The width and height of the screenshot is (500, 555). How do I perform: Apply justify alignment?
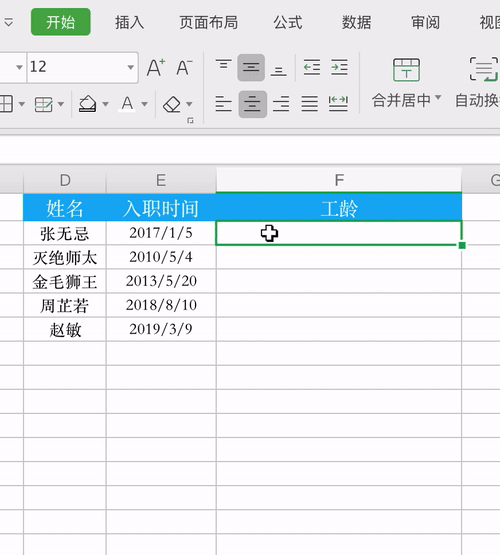click(310, 104)
